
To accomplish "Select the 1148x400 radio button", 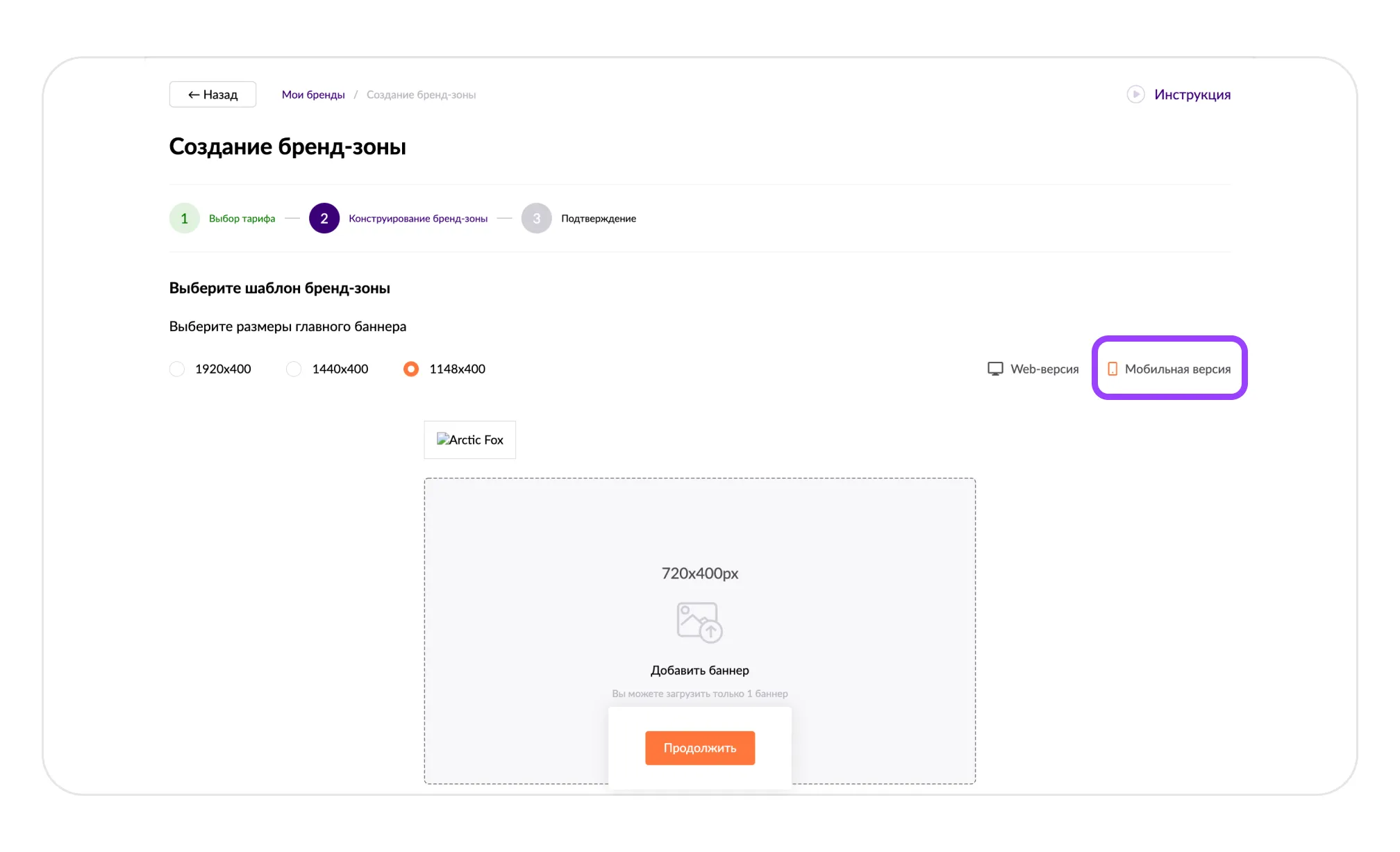I will (x=411, y=369).
